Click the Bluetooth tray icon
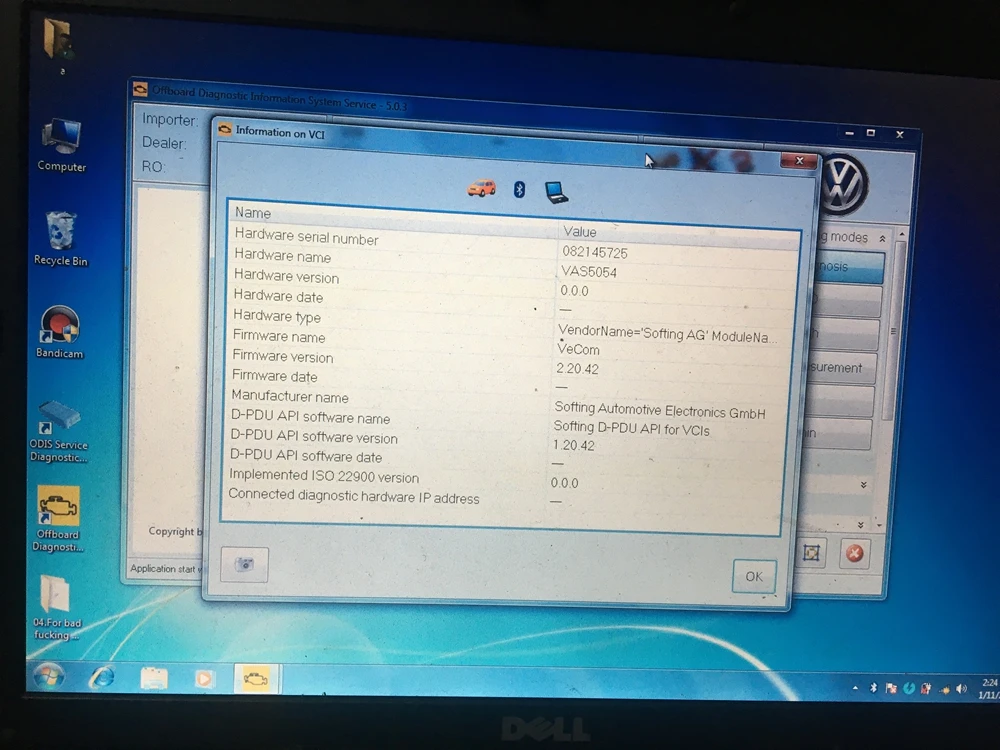 pos(874,688)
